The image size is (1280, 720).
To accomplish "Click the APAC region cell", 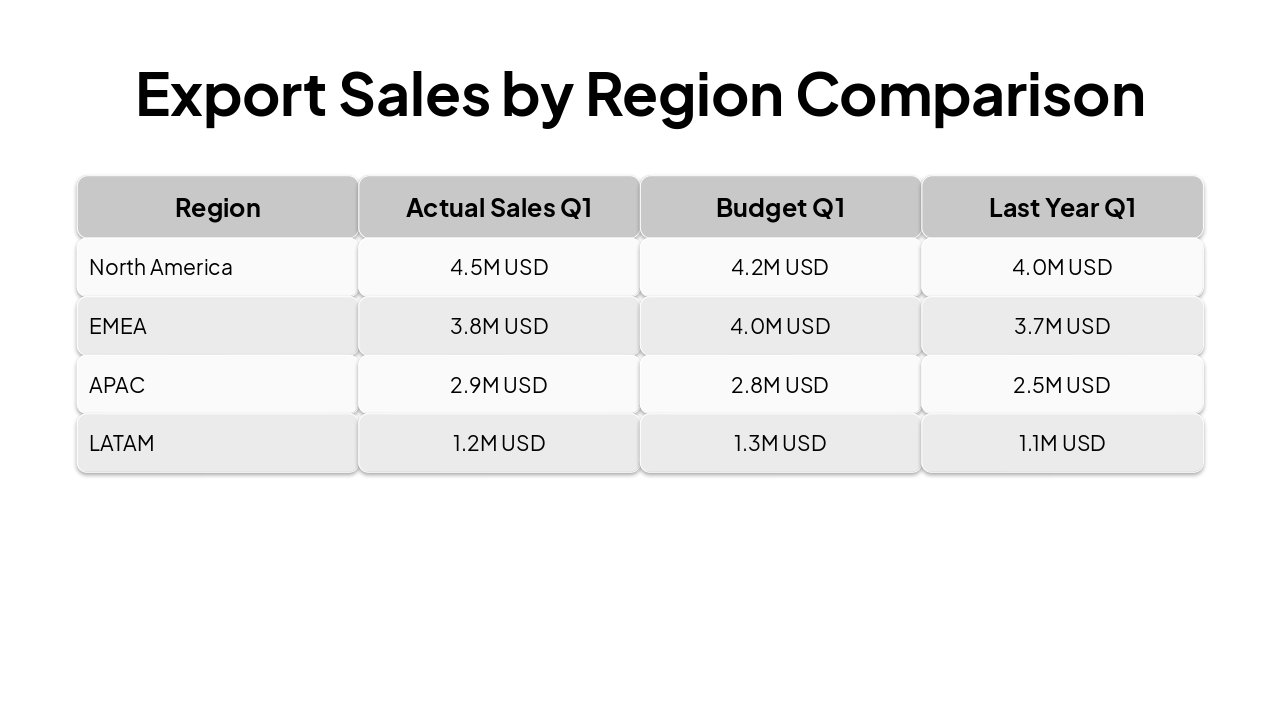I will 117,385.
